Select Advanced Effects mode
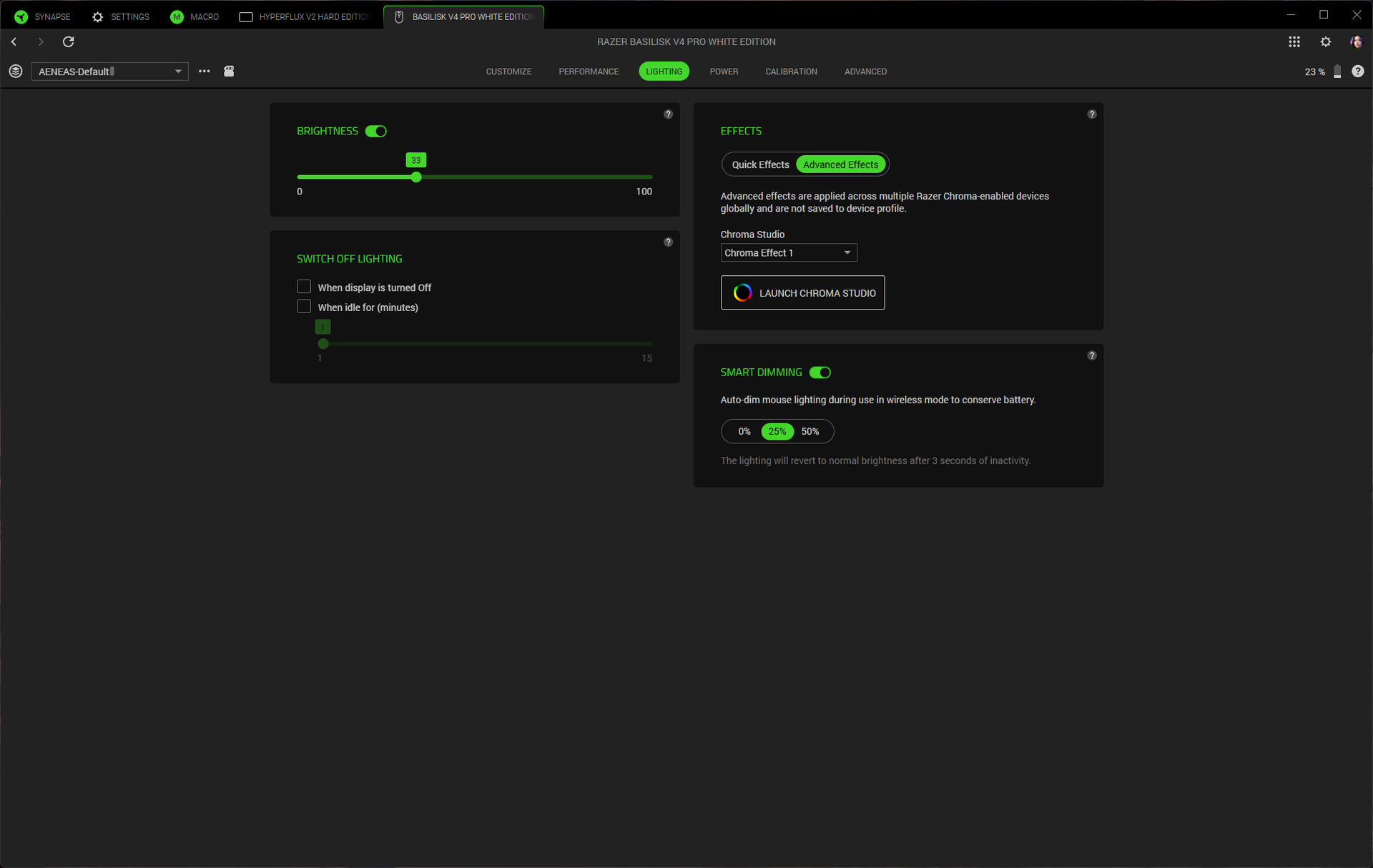The height and width of the screenshot is (868, 1373). [x=840, y=164]
